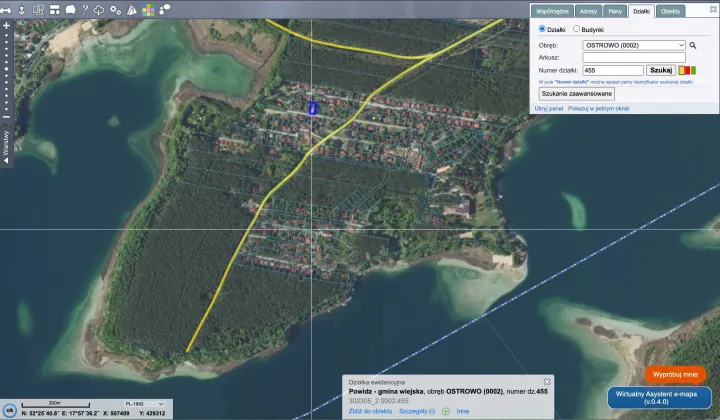Open the Obręb OSTROWO (0002) dropdown
The width and height of the screenshot is (720, 420).
point(634,45)
